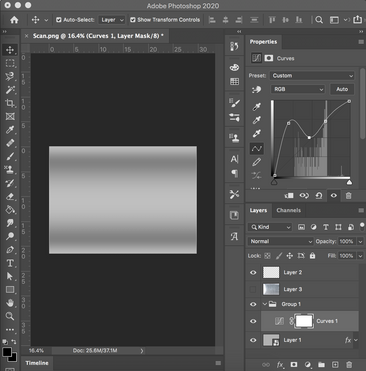Switch to the Channels tab
This screenshot has height=371, width=366.
pyautogui.click(x=289, y=210)
